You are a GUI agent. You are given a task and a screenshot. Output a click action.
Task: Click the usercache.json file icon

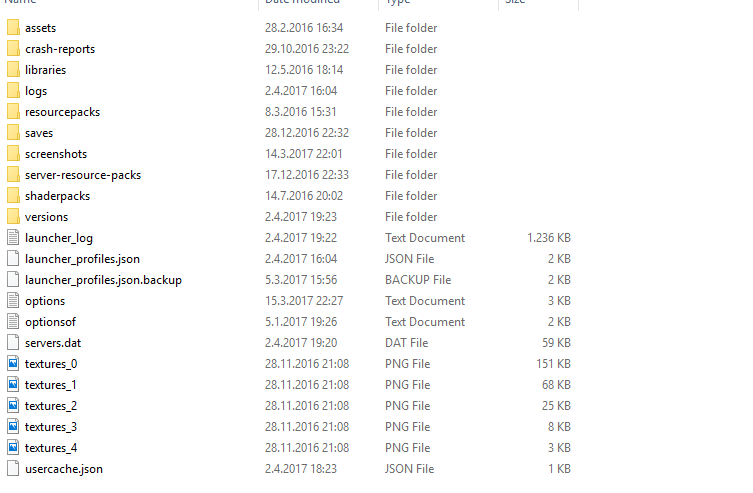point(13,469)
